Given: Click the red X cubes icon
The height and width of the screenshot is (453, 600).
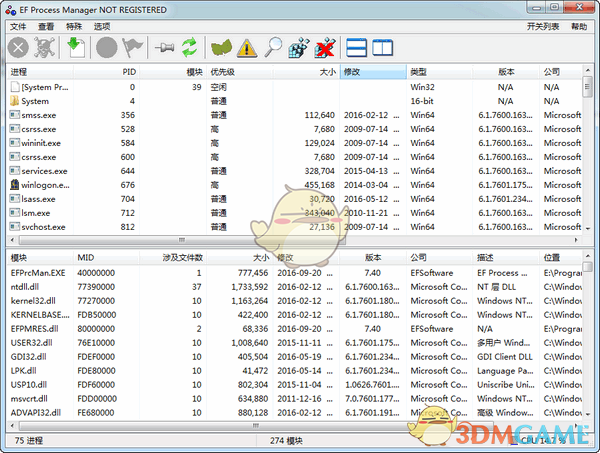Looking at the screenshot, I should tap(325, 48).
